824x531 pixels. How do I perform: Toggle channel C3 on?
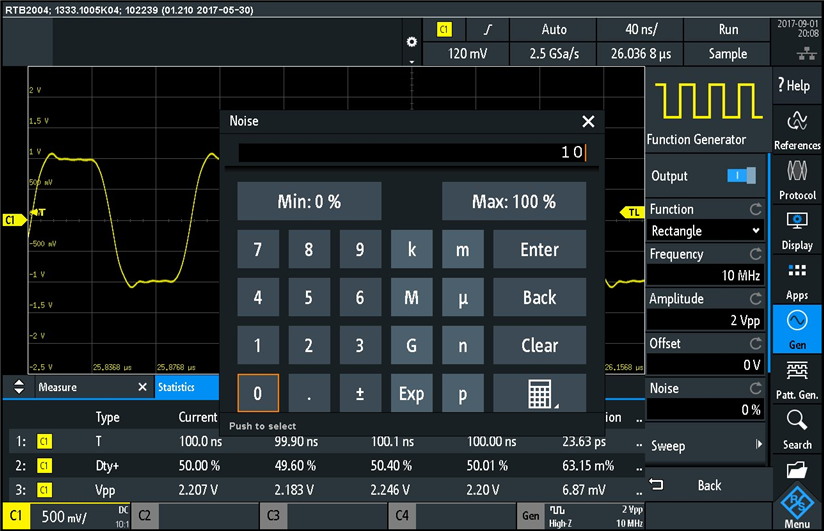324,516
